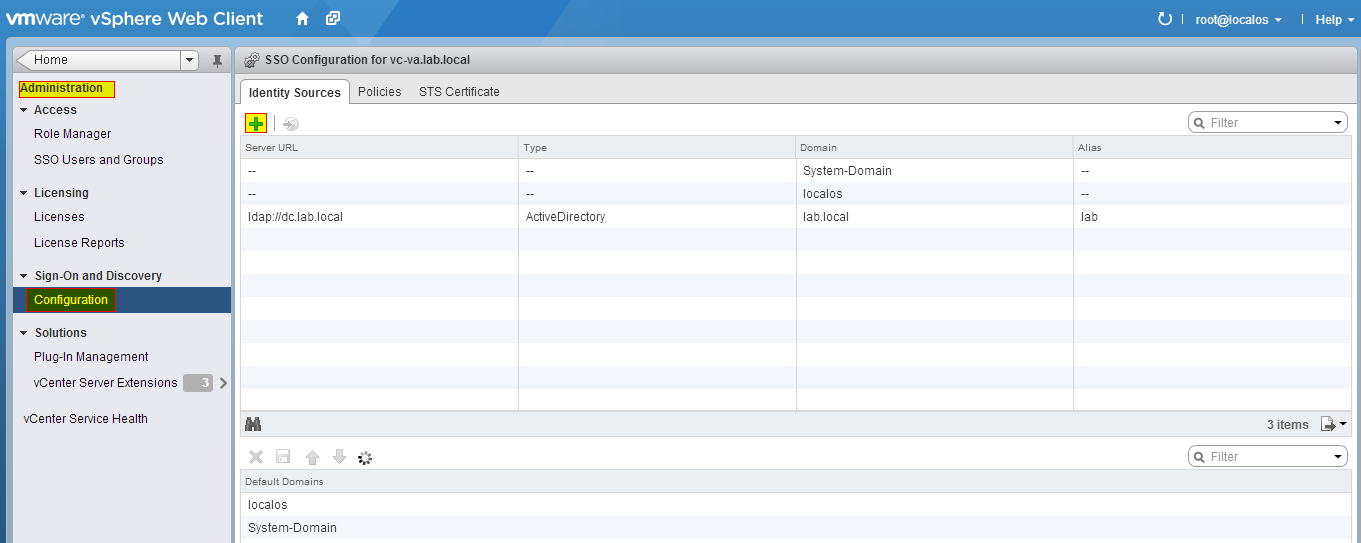The width and height of the screenshot is (1361, 543).
Task: Click the delete X icon above Default Domains
Action: click(256, 457)
